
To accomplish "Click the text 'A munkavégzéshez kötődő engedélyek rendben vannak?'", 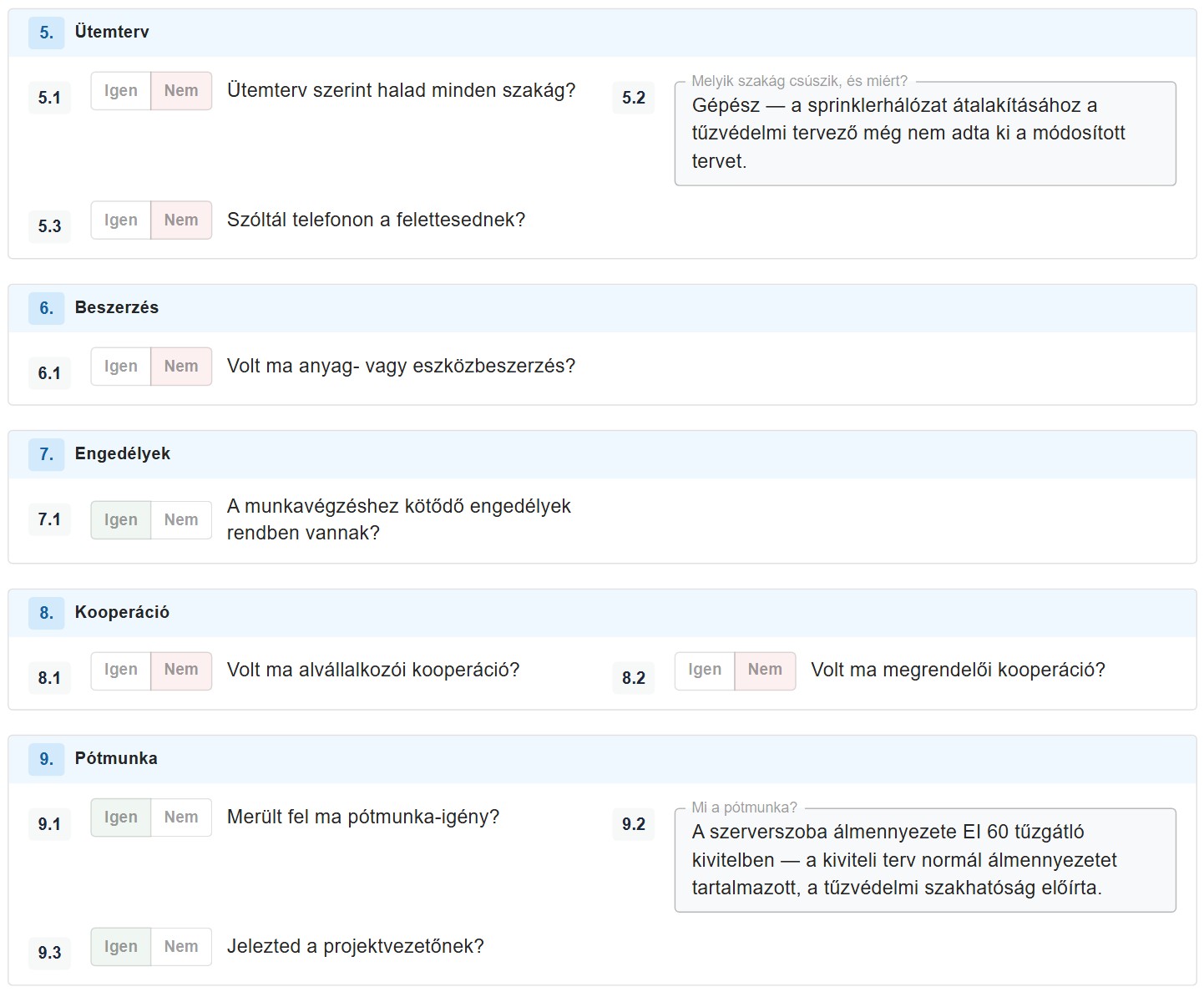I will coord(399,520).
